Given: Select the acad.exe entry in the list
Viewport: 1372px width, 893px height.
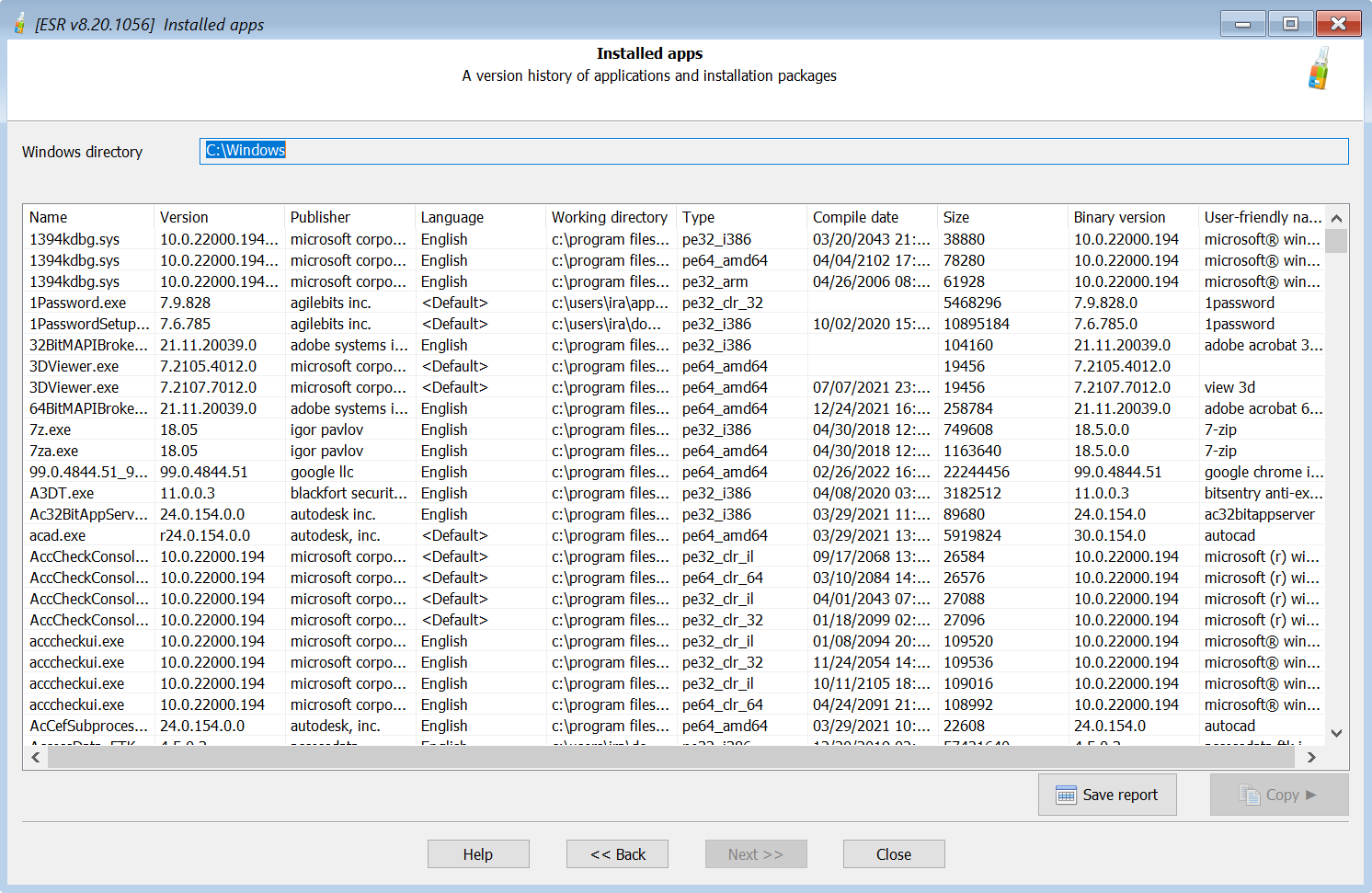Looking at the screenshot, I should click(58, 535).
